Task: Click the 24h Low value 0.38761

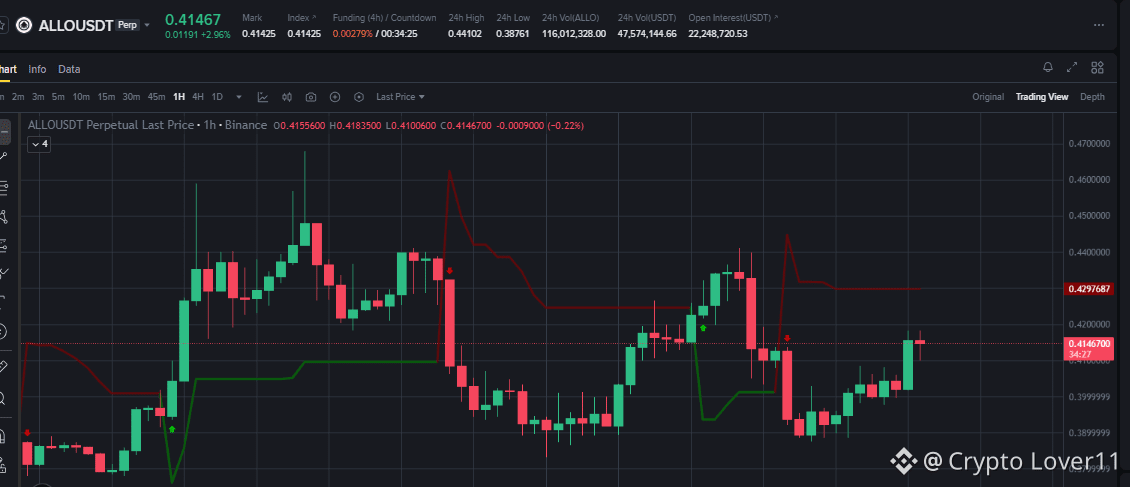Action: 512,34
